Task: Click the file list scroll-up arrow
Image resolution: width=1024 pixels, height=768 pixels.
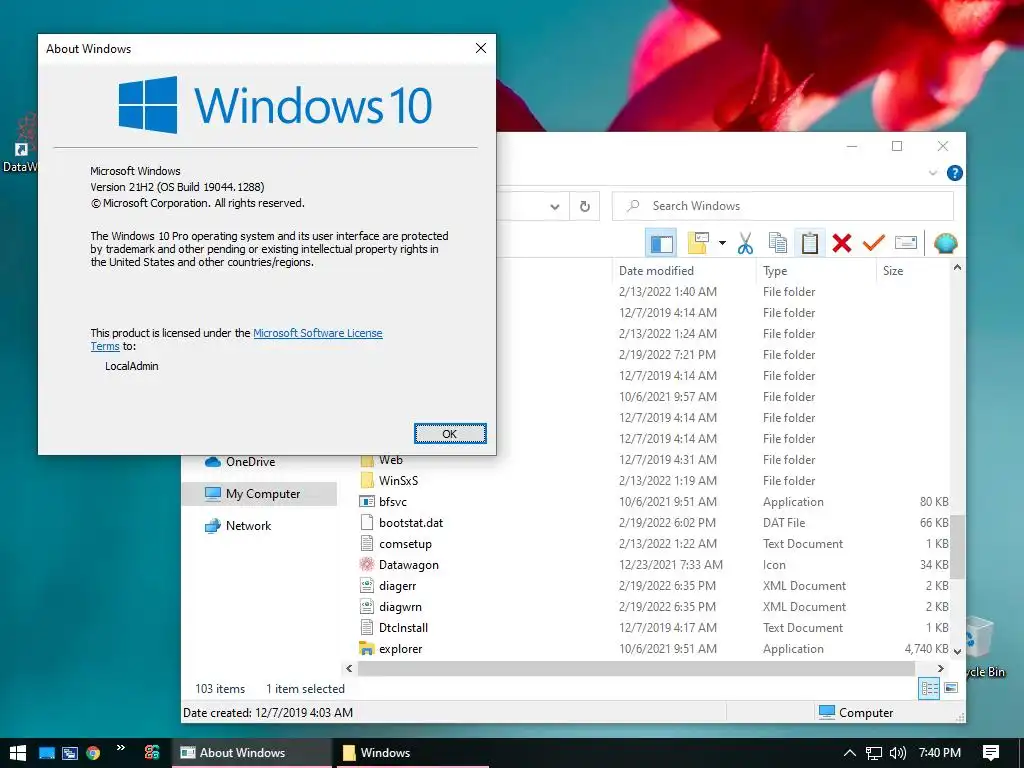Action: pos(957,268)
